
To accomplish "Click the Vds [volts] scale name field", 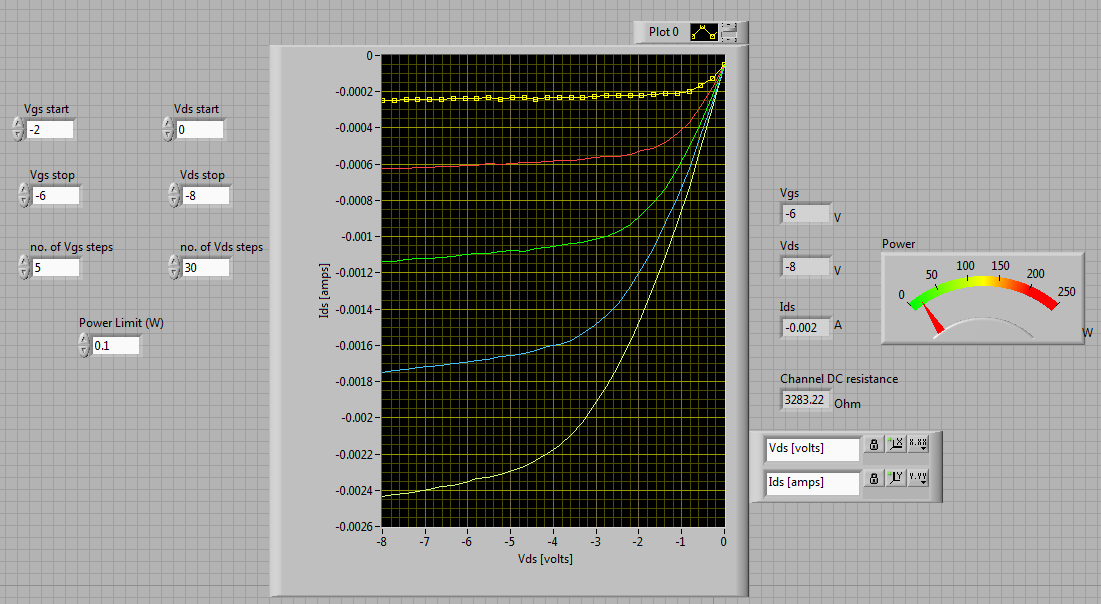I will pos(812,449).
